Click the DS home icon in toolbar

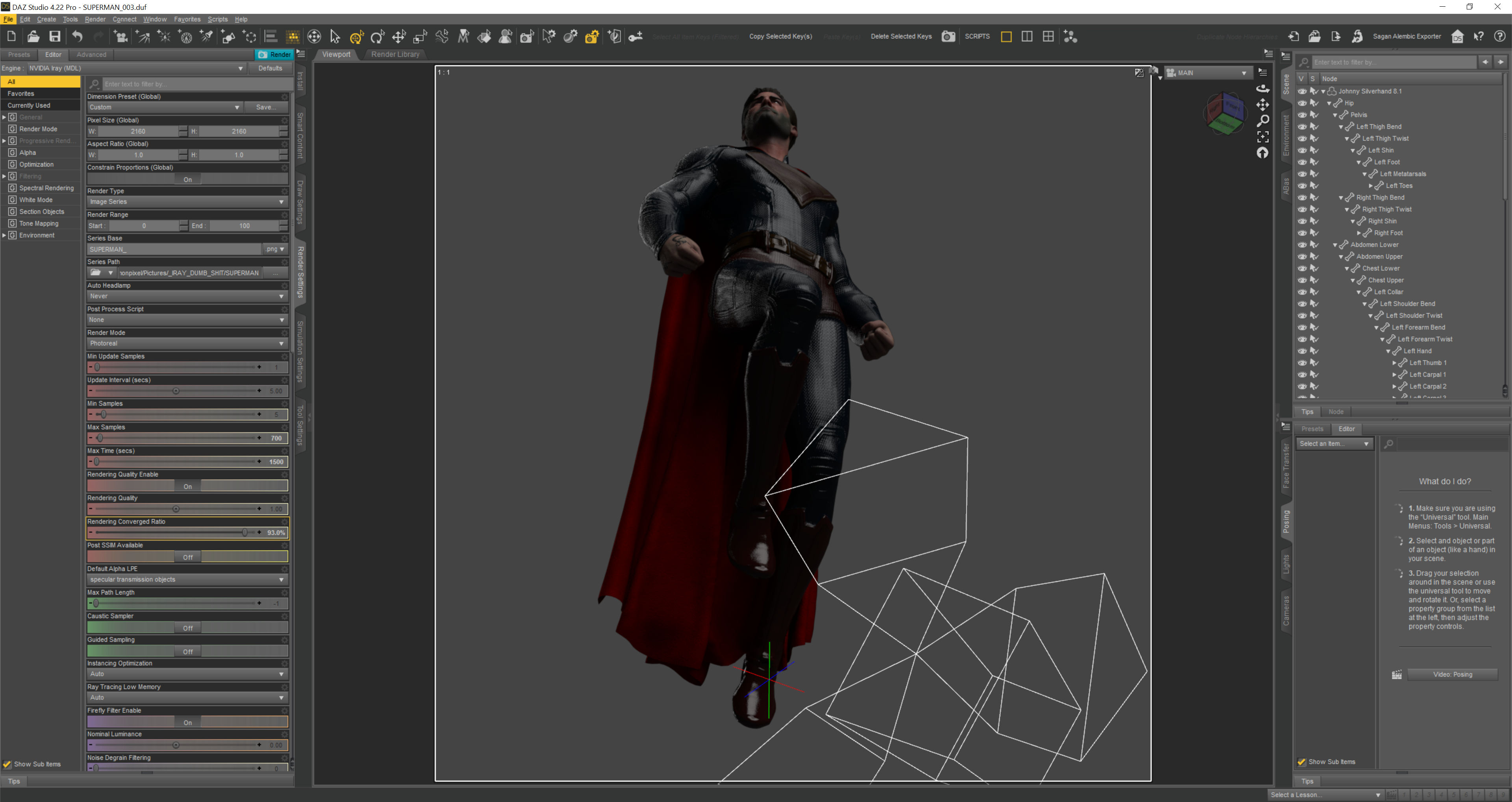1457,36
